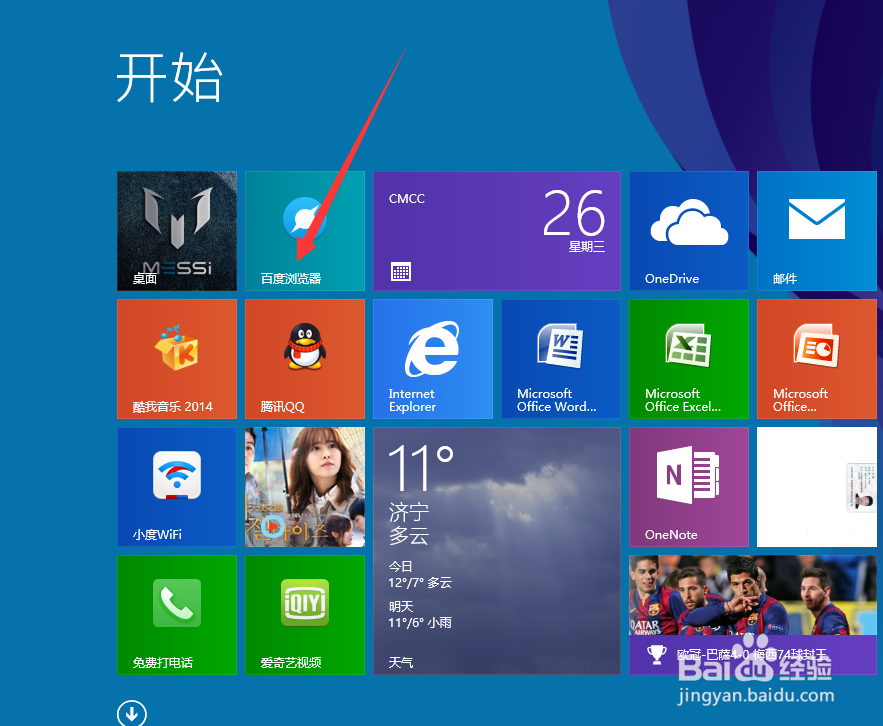Viewport: 883px width, 726px height.
Task: Open the OneNote tile
Action: [x=689, y=487]
